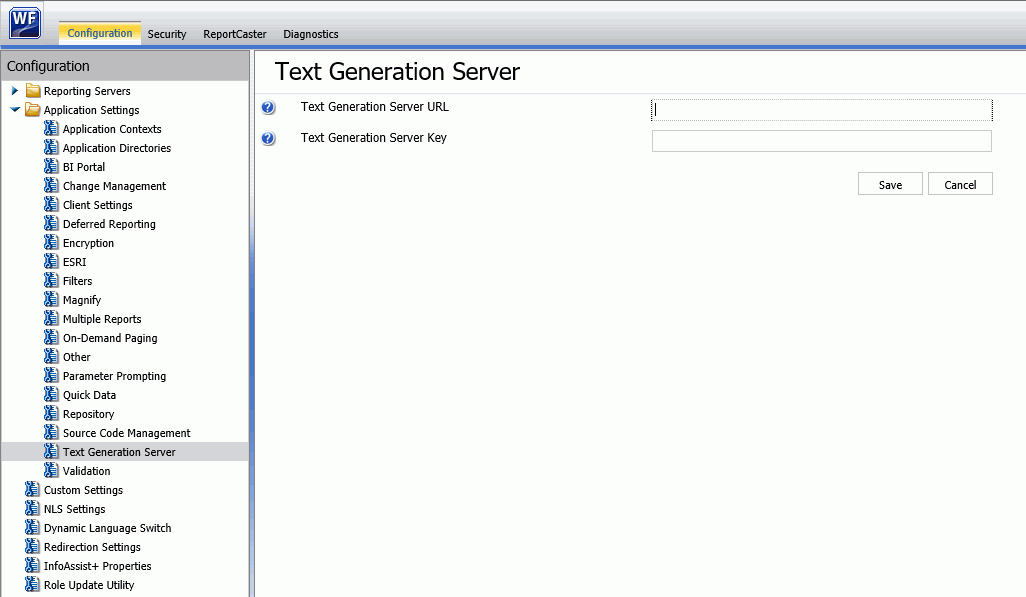Open the Diagnostics tab

(311, 34)
